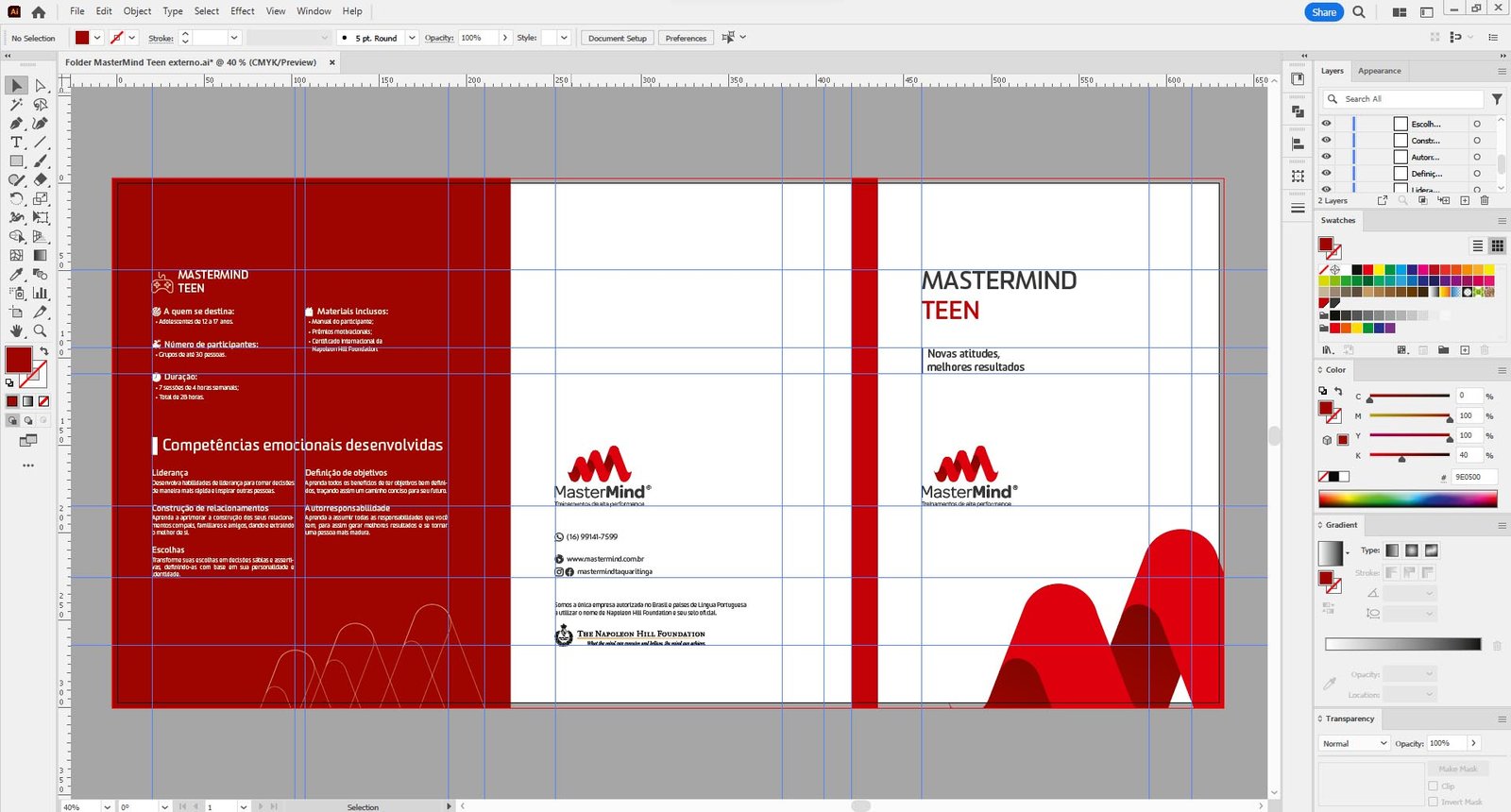Click Create New Layer icon in Layers panel
Image resolution: width=1511 pixels, height=812 pixels.
tap(1465, 200)
